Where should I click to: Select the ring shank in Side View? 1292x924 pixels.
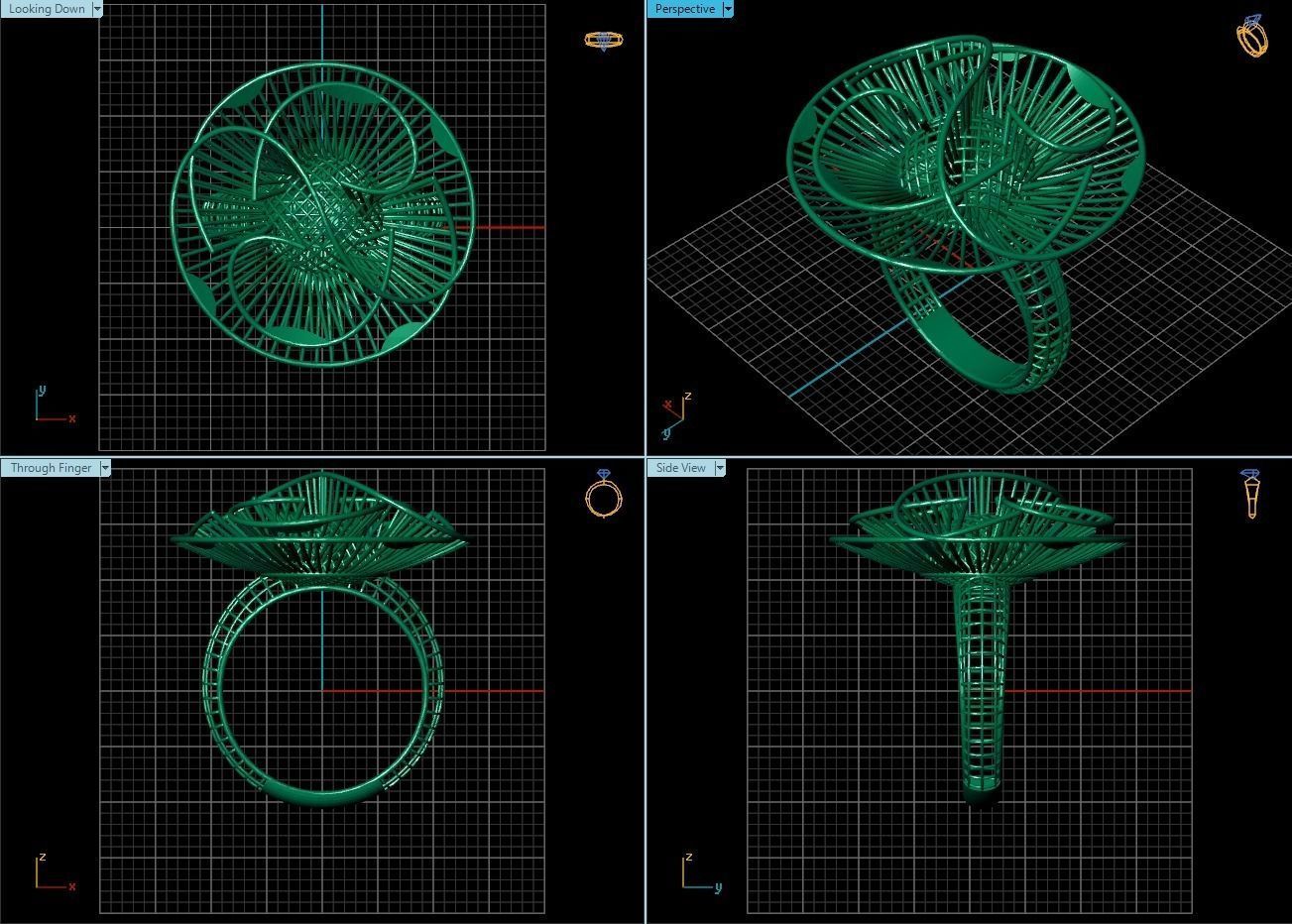click(980, 694)
